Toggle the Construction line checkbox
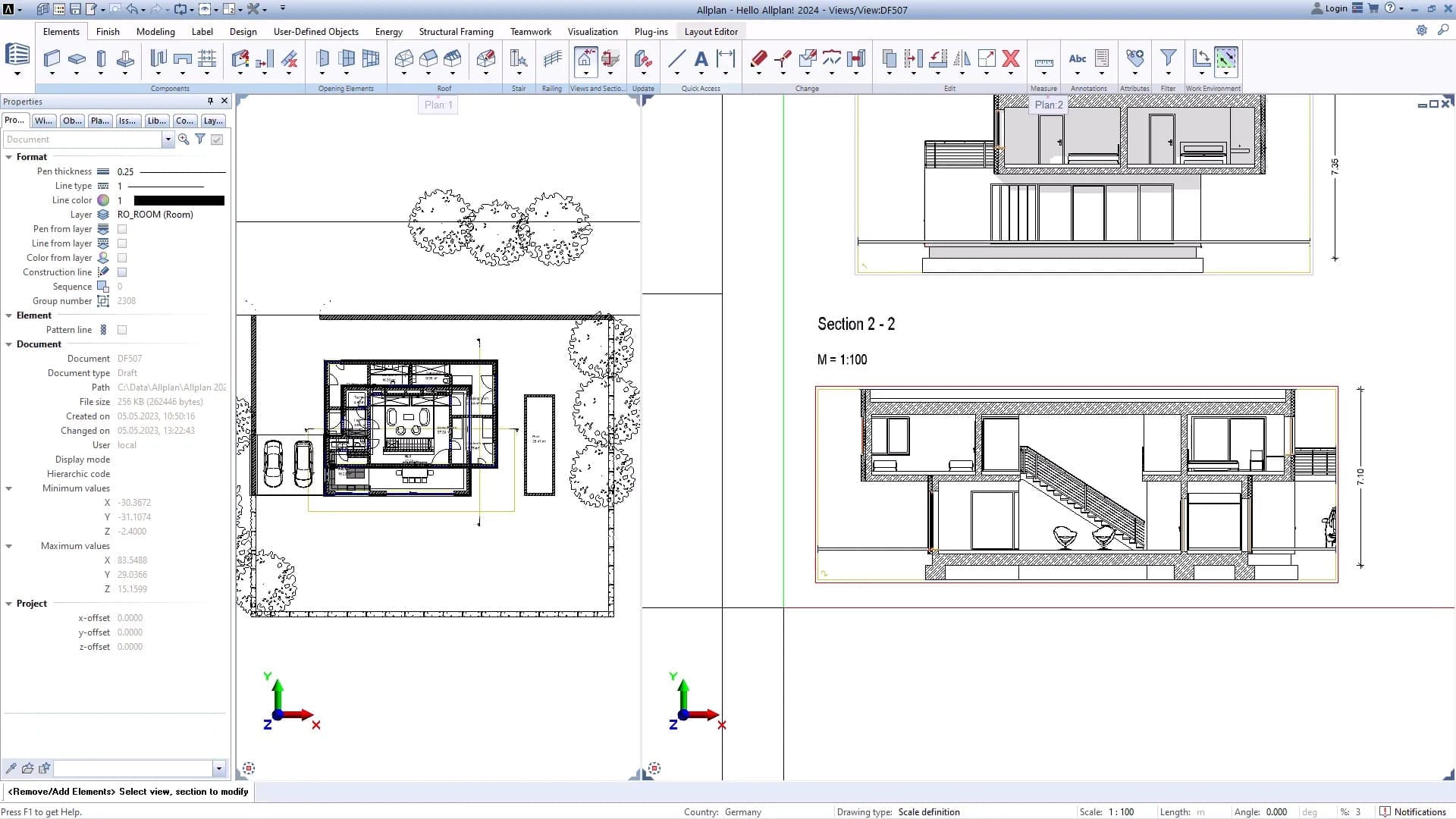Viewport: 1456px width, 819px height. (x=122, y=272)
